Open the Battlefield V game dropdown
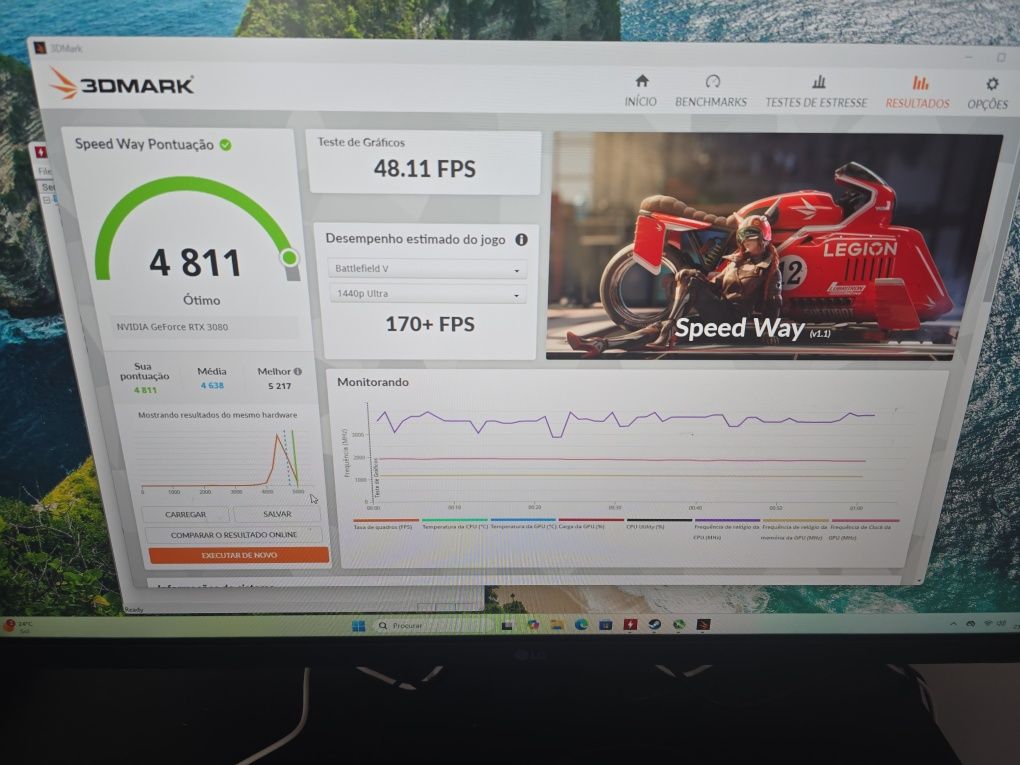This screenshot has height=765, width=1020. [427, 269]
